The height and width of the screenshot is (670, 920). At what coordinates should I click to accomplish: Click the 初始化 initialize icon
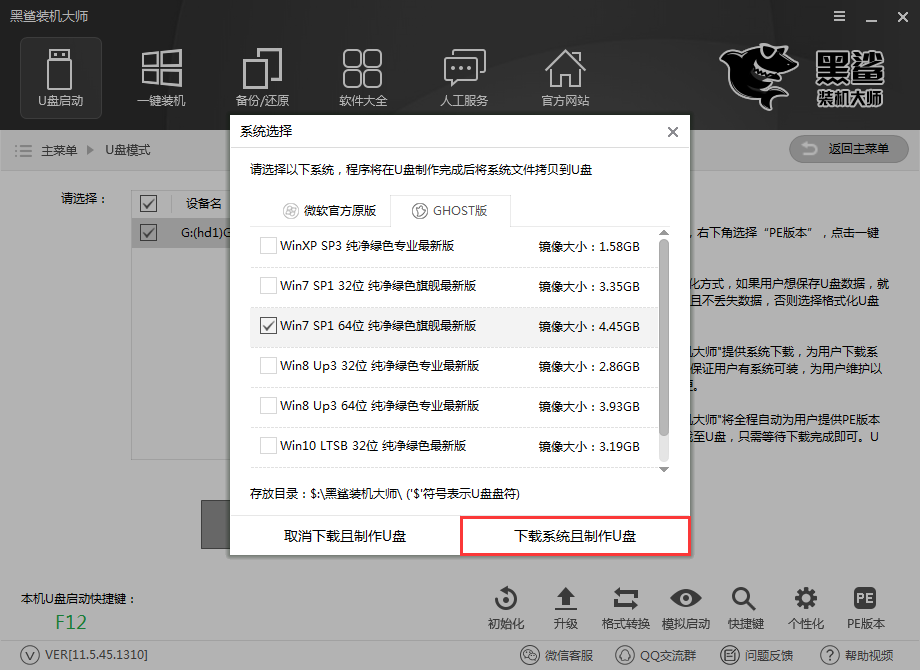(x=506, y=605)
